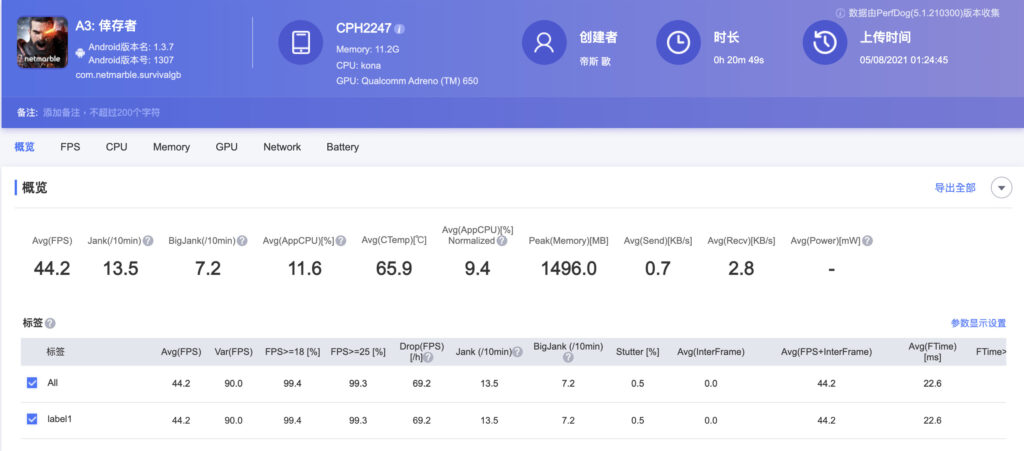Click the Avg(Send) value 0.7
The width and height of the screenshot is (1024, 451).
pyautogui.click(x=657, y=268)
